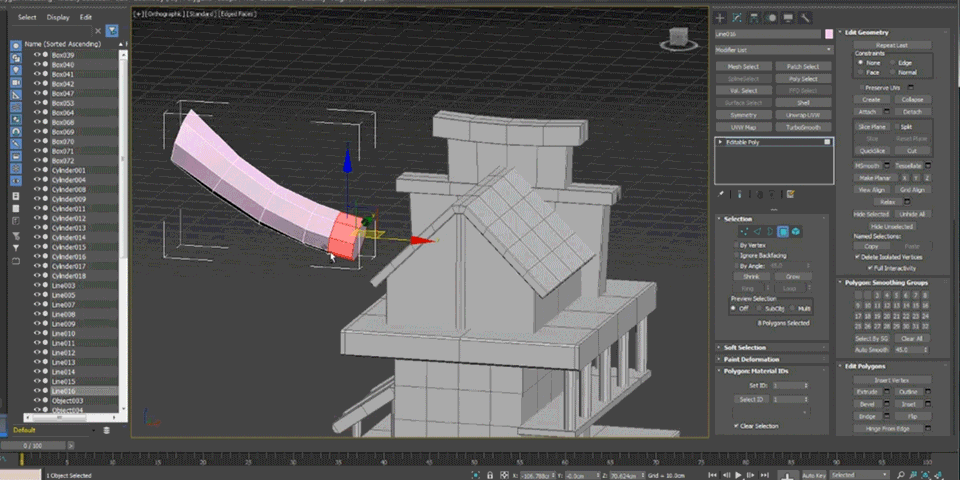Open the Modify command panel tab
The height and width of the screenshot is (480, 960).
(738, 18)
